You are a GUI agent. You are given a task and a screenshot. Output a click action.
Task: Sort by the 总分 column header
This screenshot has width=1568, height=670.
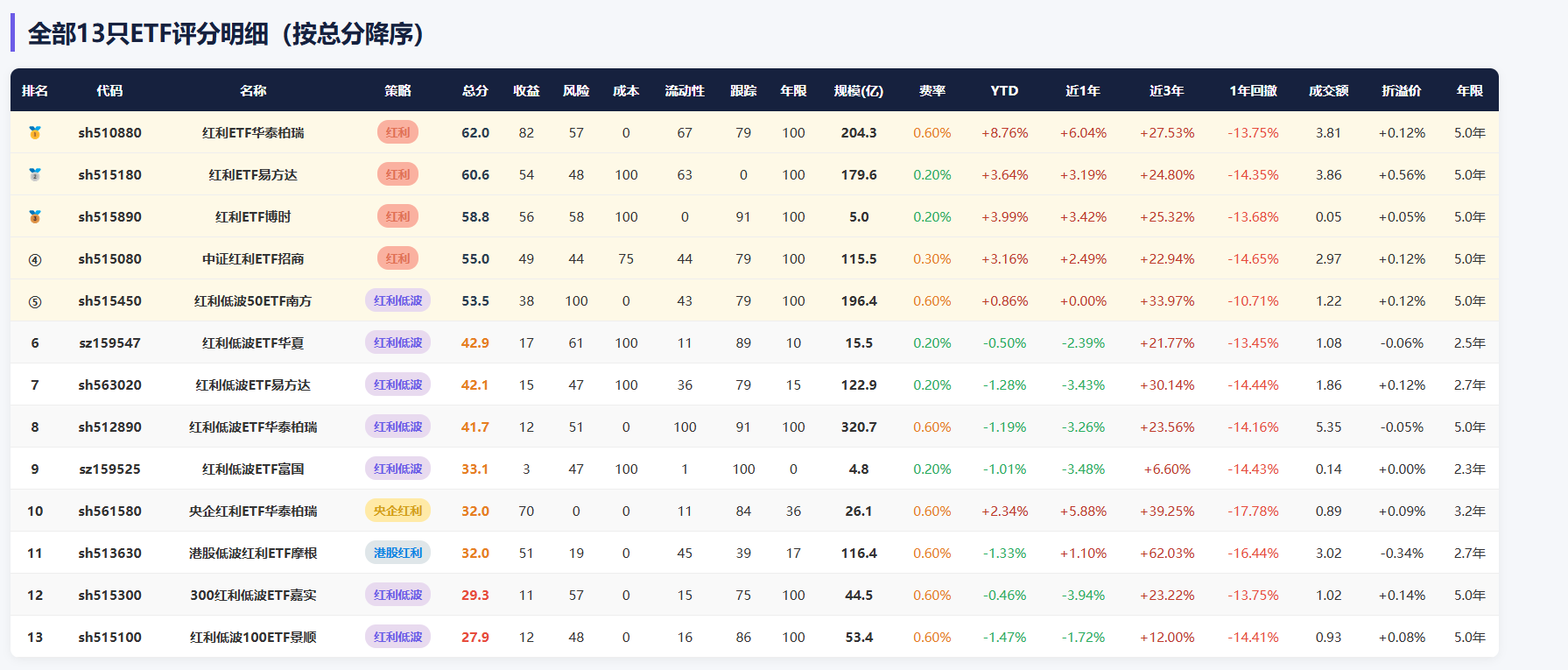pos(475,90)
